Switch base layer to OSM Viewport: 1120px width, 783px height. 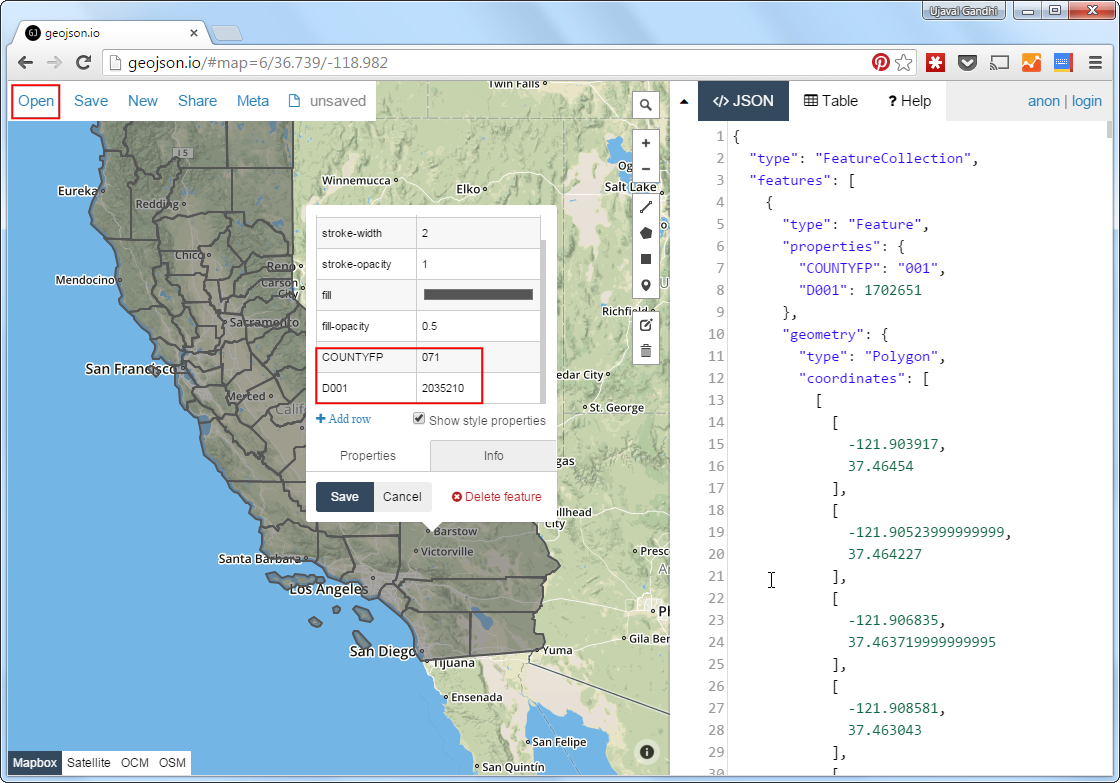tap(172, 762)
